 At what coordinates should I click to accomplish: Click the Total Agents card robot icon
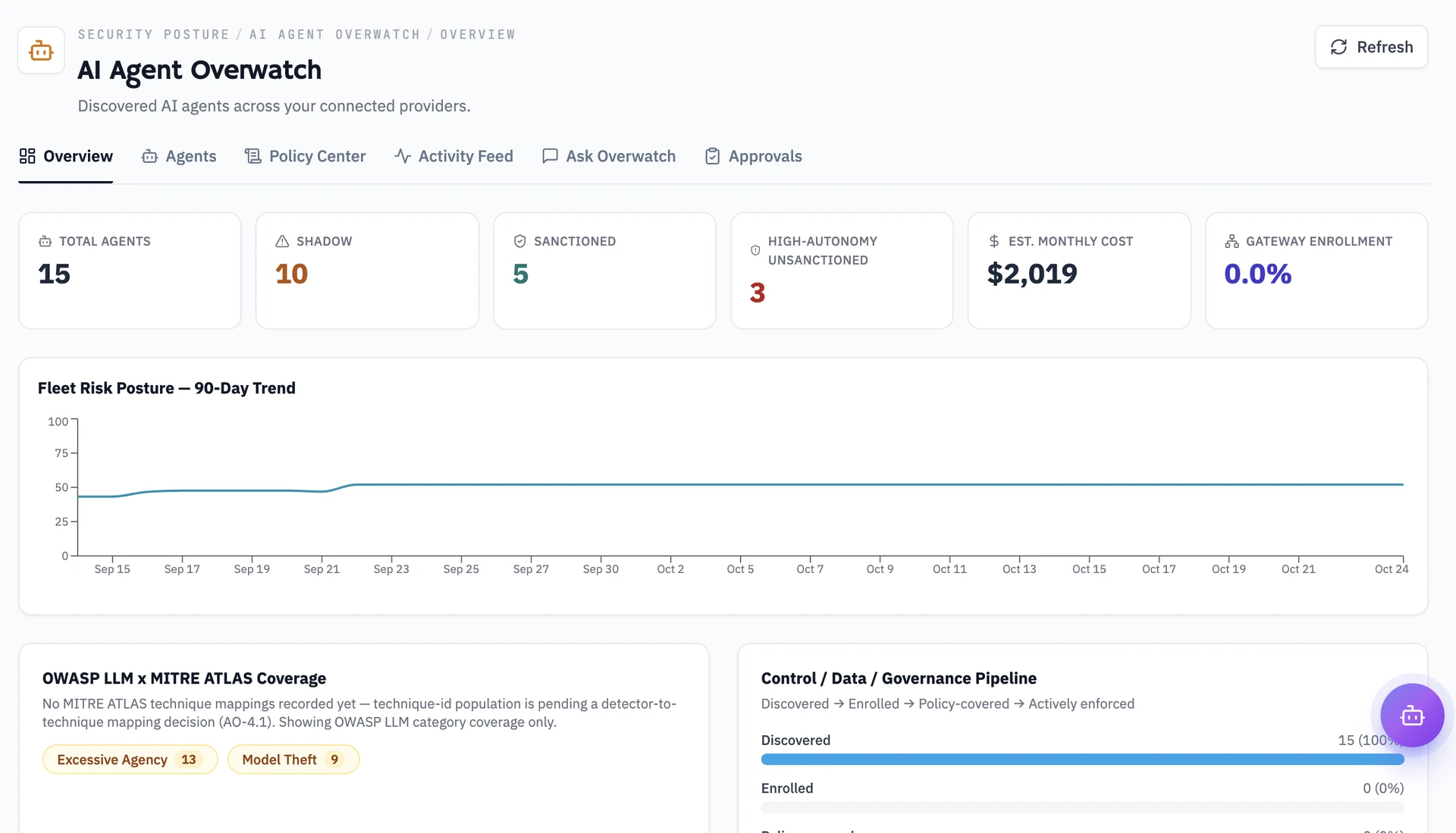(45, 241)
